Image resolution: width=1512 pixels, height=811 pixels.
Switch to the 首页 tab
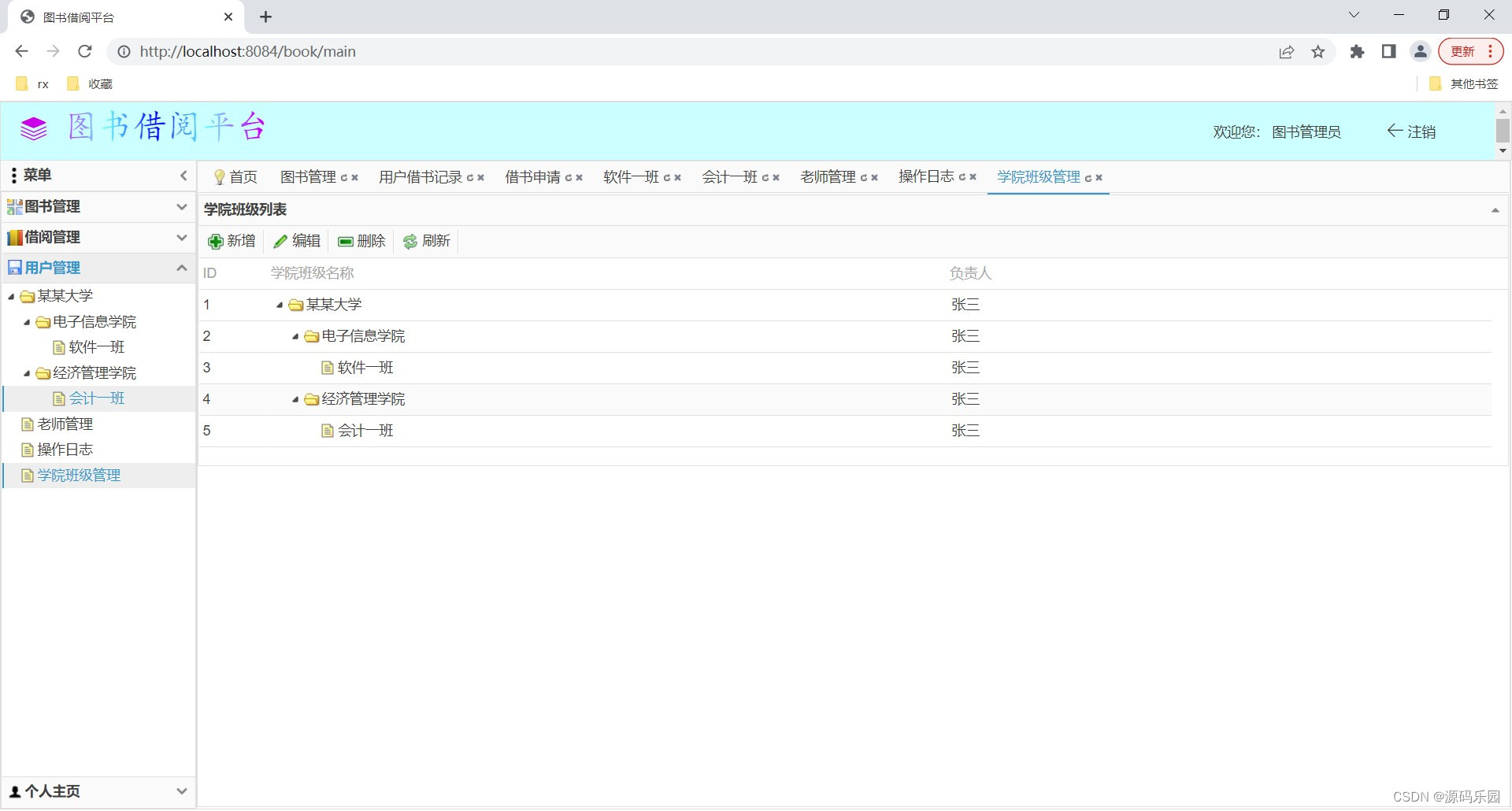click(243, 177)
